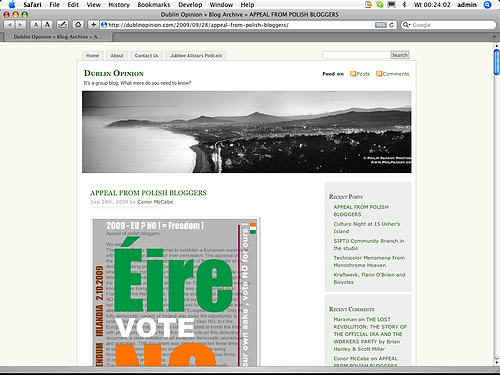
Task: Open the home page toolbar icon
Action: tap(78, 25)
